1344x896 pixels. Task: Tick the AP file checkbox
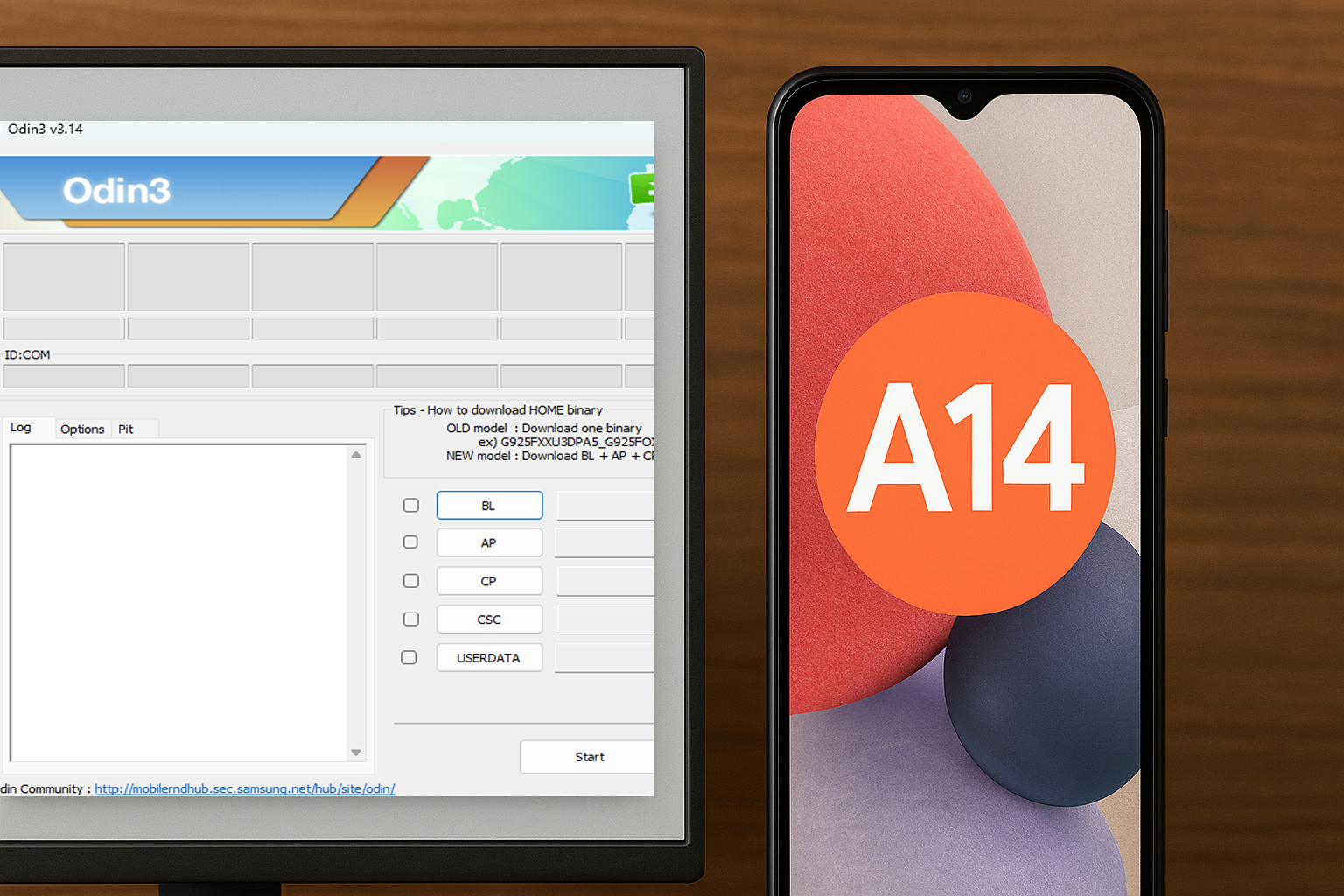(x=410, y=542)
